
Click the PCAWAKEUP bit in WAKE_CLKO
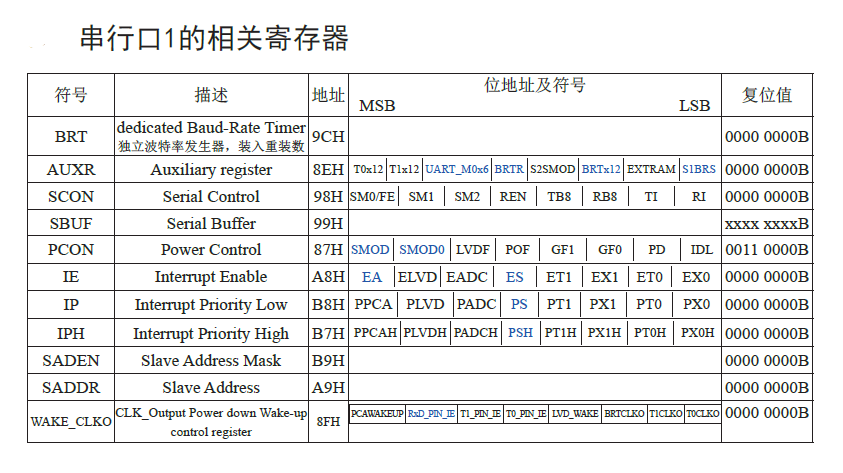click(x=377, y=414)
